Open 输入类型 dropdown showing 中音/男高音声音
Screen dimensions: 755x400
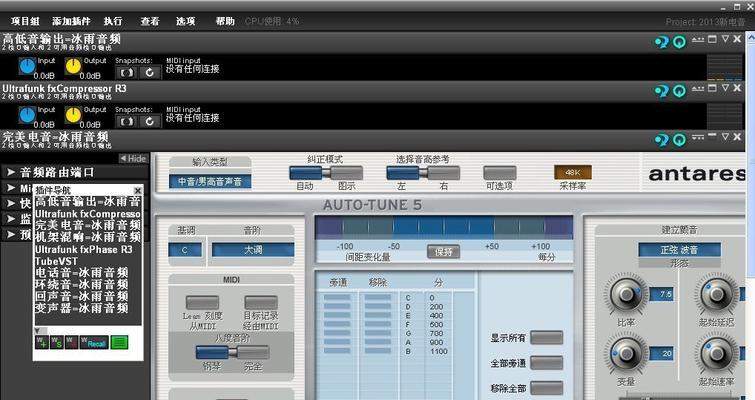[x=210, y=181]
